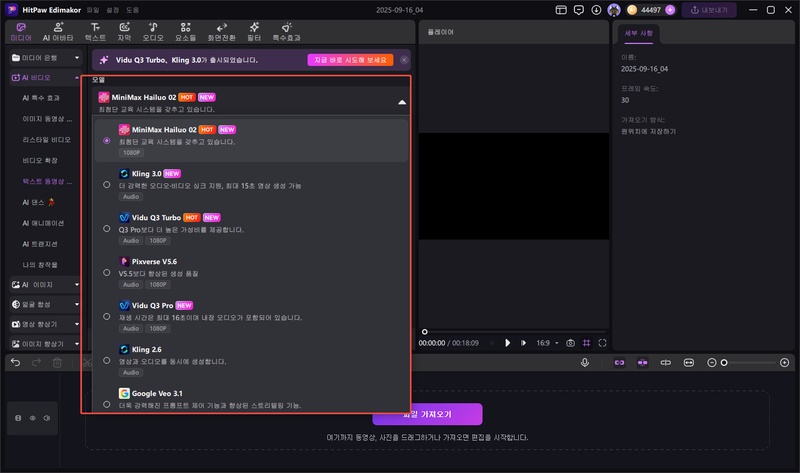Delete the selected clip with the trash icon
Image resolution: width=800 pixels, height=473 pixels.
(57, 362)
